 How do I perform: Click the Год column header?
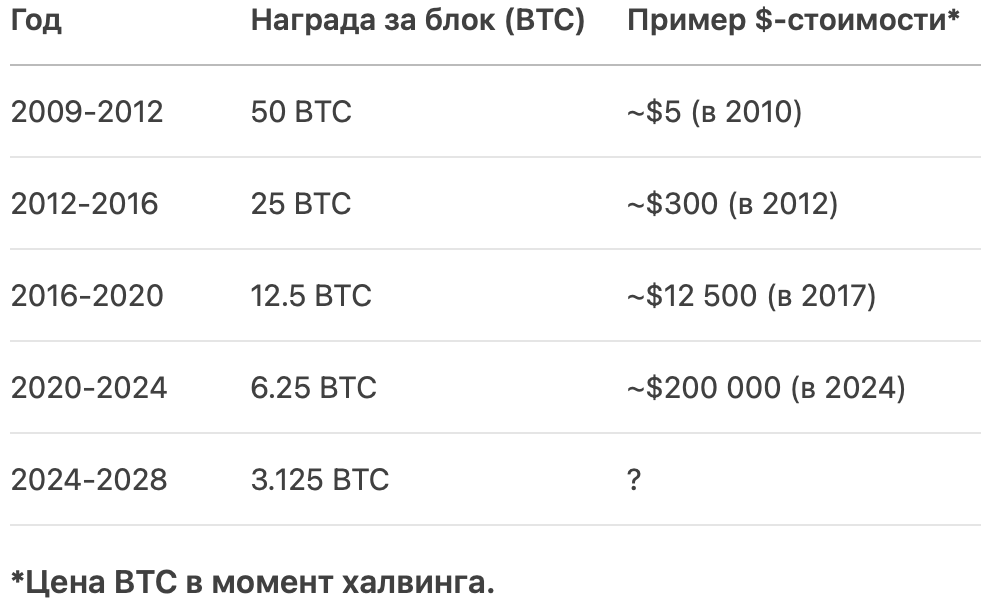36,20
